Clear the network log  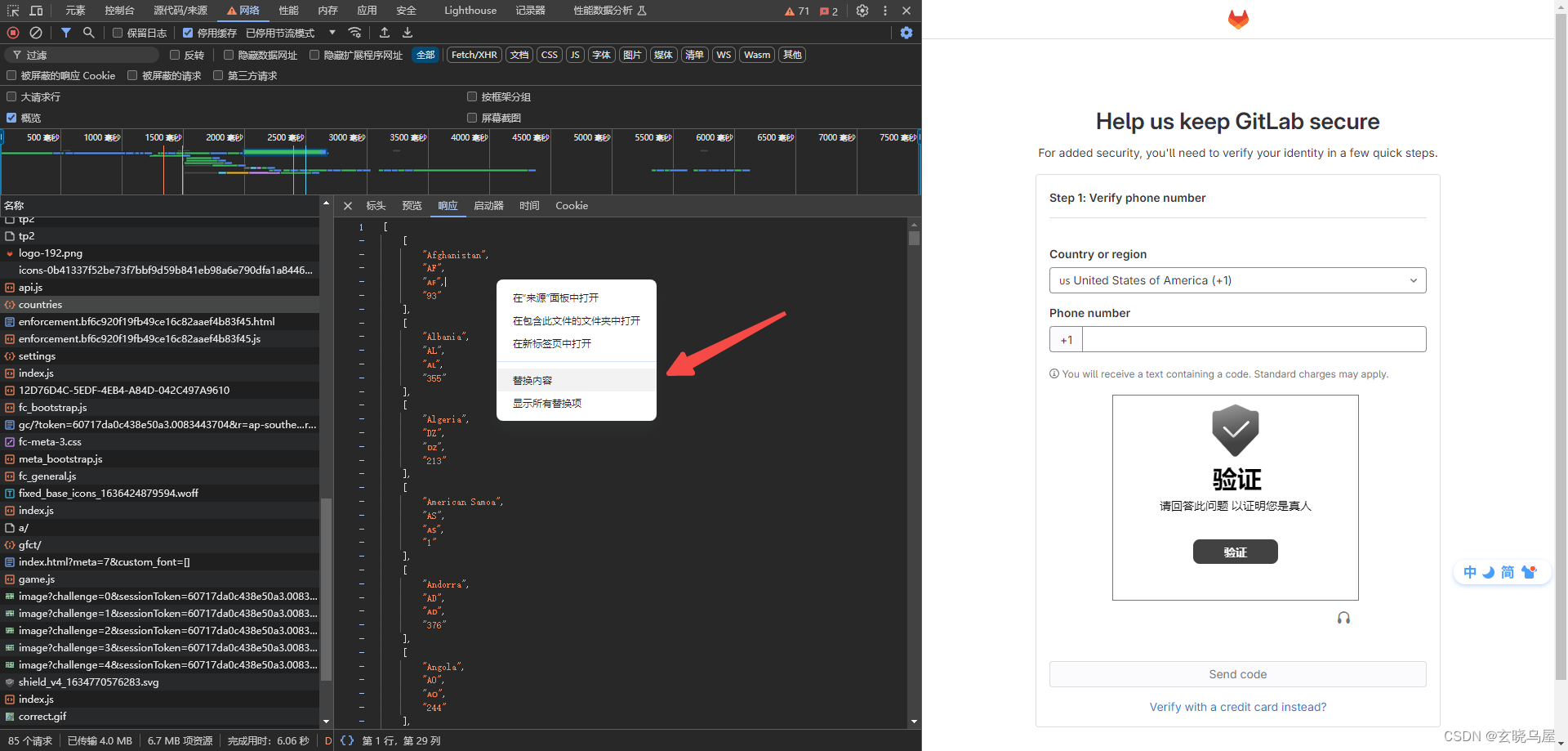click(x=36, y=33)
